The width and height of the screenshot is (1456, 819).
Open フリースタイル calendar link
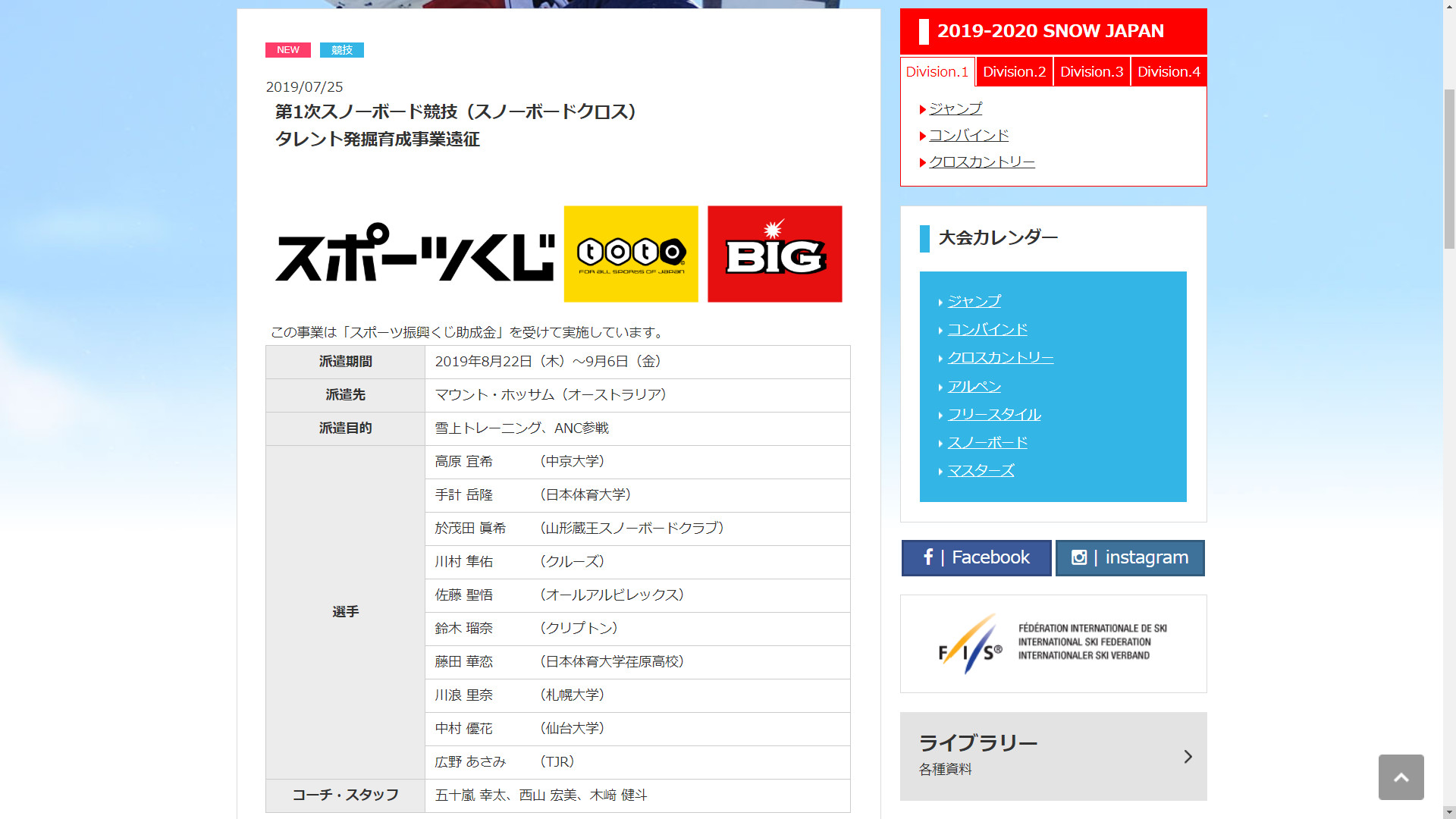coord(993,414)
